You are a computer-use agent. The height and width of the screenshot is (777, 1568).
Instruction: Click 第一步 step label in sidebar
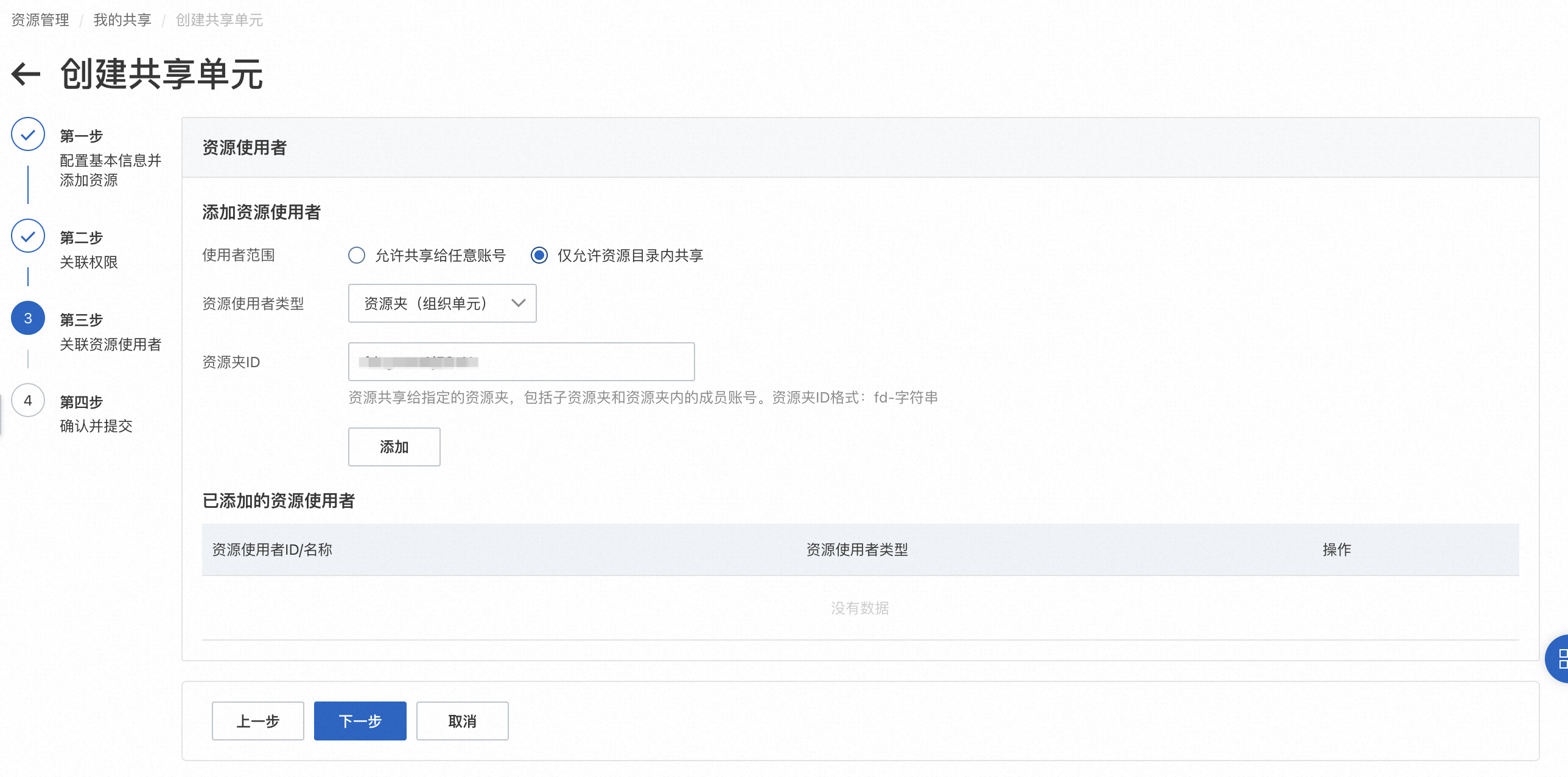[x=82, y=136]
